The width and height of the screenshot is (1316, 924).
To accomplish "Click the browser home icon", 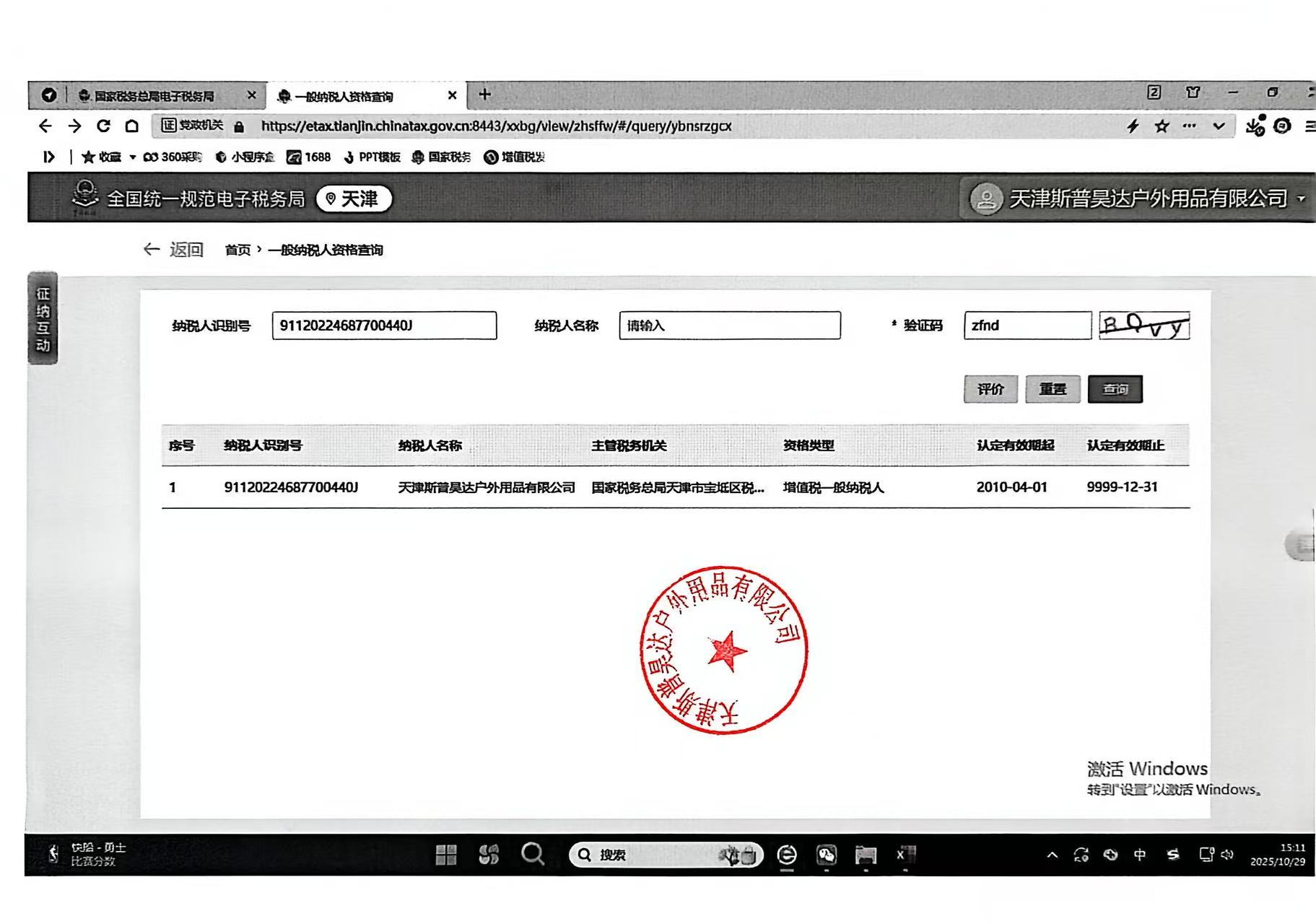I will [x=131, y=126].
